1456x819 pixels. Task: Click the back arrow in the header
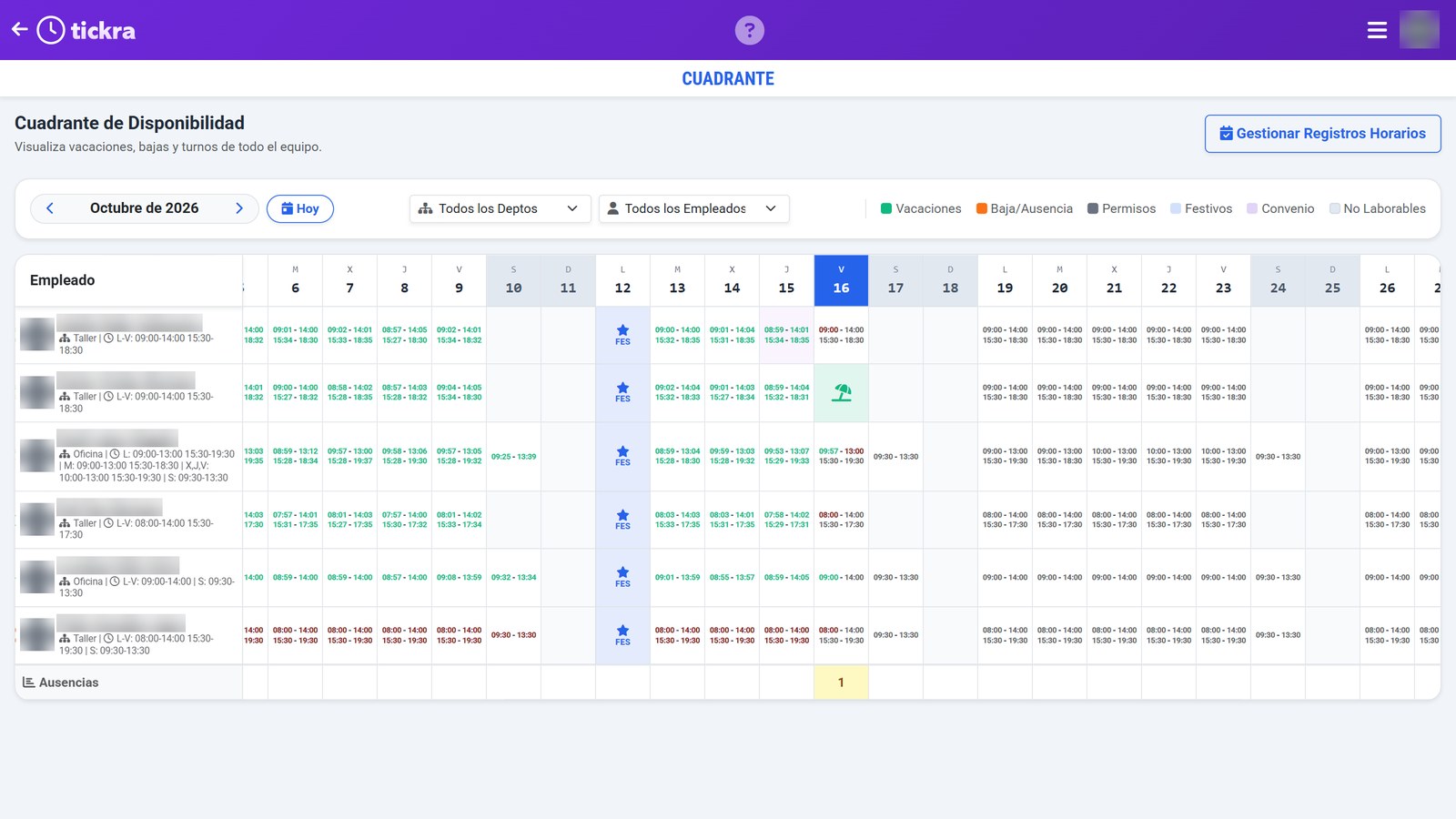[x=20, y=29]
